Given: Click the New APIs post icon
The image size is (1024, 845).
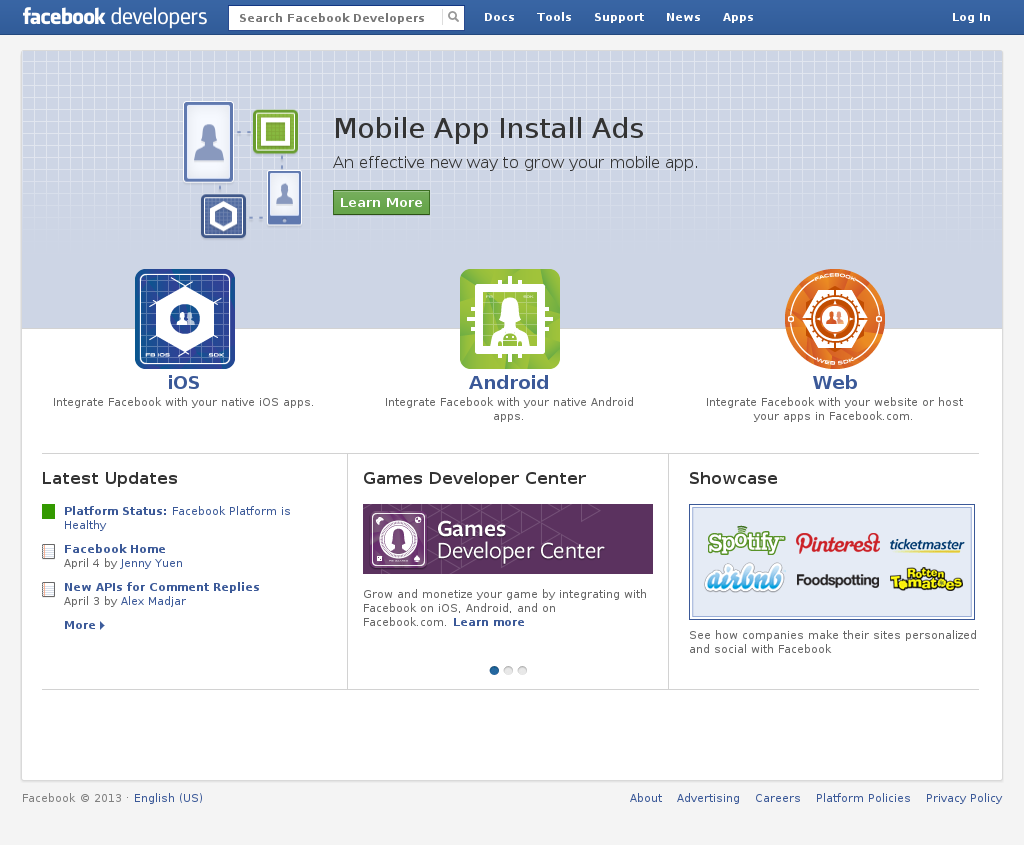Looking at the screenshot, I should pyautogui.click(x=49, y=589).
